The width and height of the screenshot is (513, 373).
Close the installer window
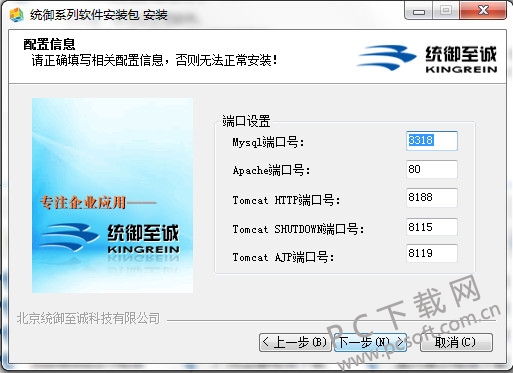pyautogui.click(x=483, y=11)
